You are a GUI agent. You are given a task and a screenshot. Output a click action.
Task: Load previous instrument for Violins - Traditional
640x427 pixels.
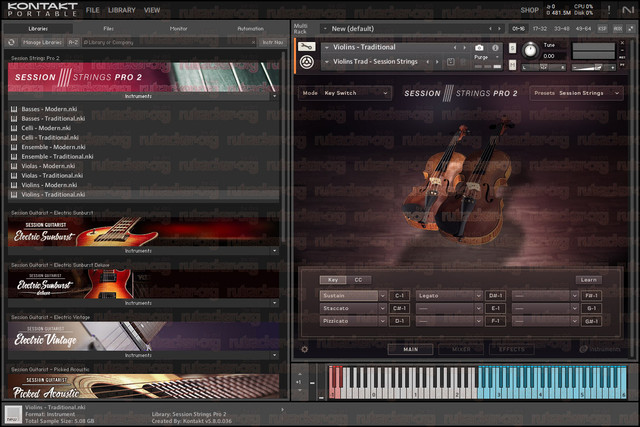[455, 47]
